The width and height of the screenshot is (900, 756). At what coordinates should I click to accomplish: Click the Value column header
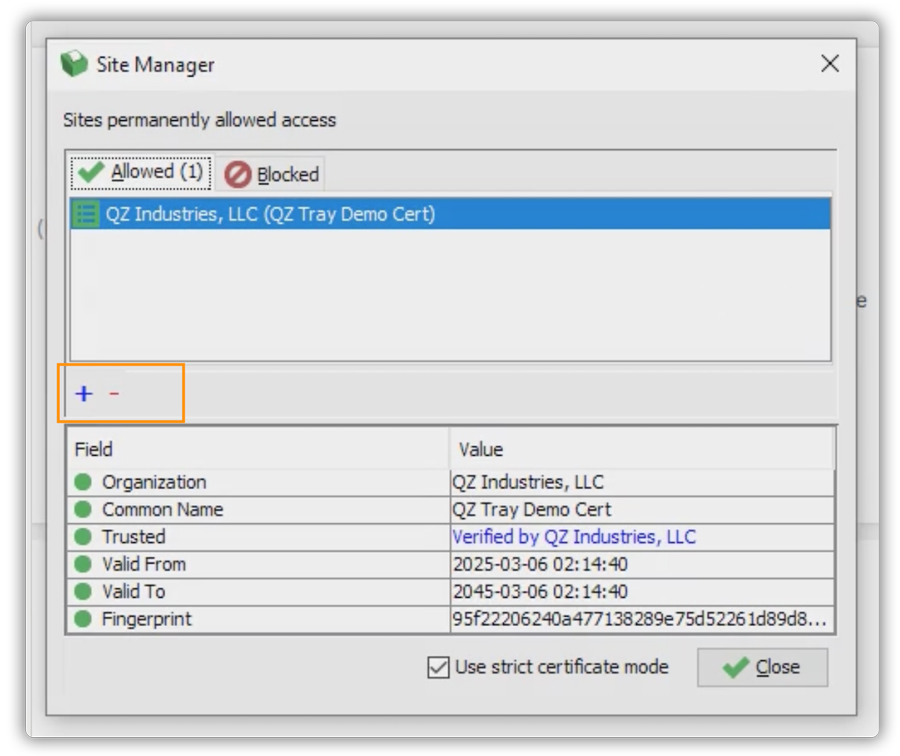coord(642,449)
